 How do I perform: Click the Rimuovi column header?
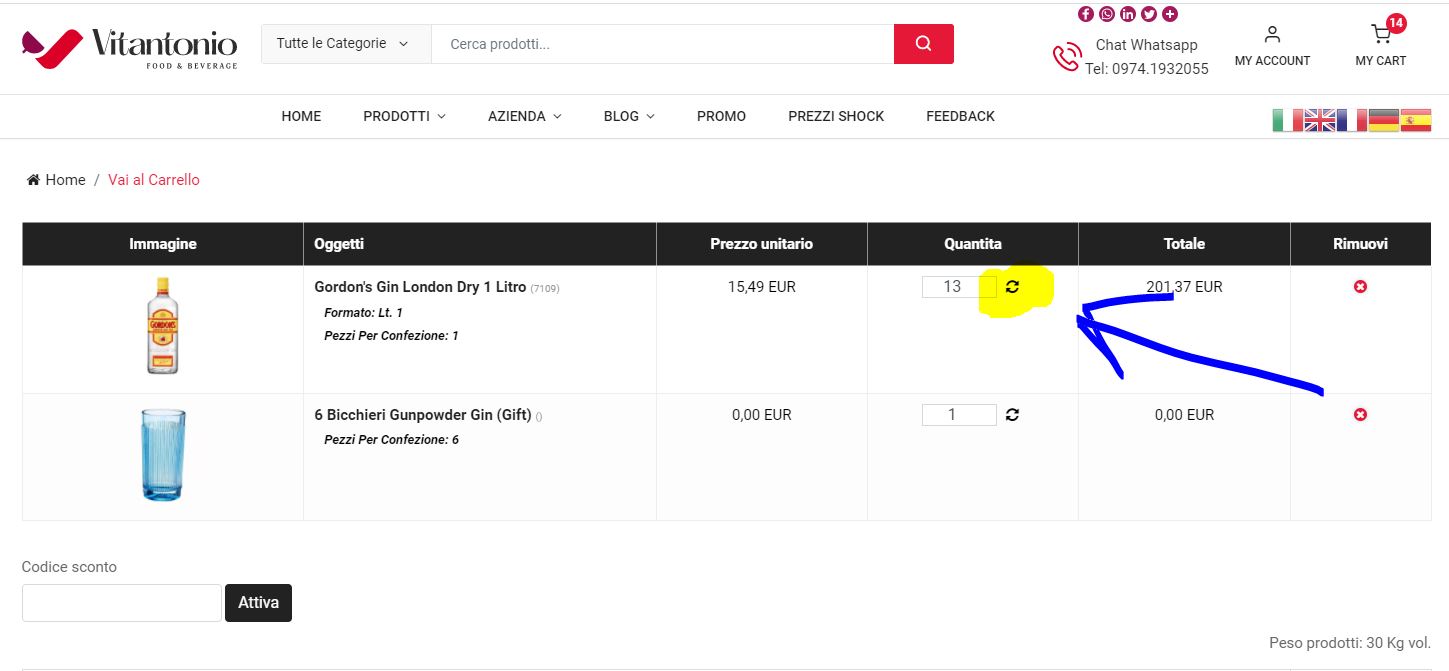point(1360,244)
